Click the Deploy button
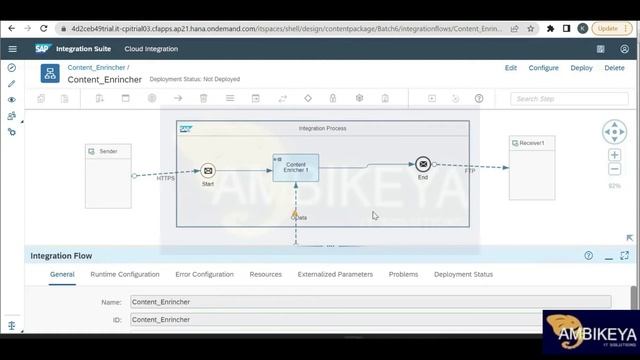640x360 pixels. point(581,68)
